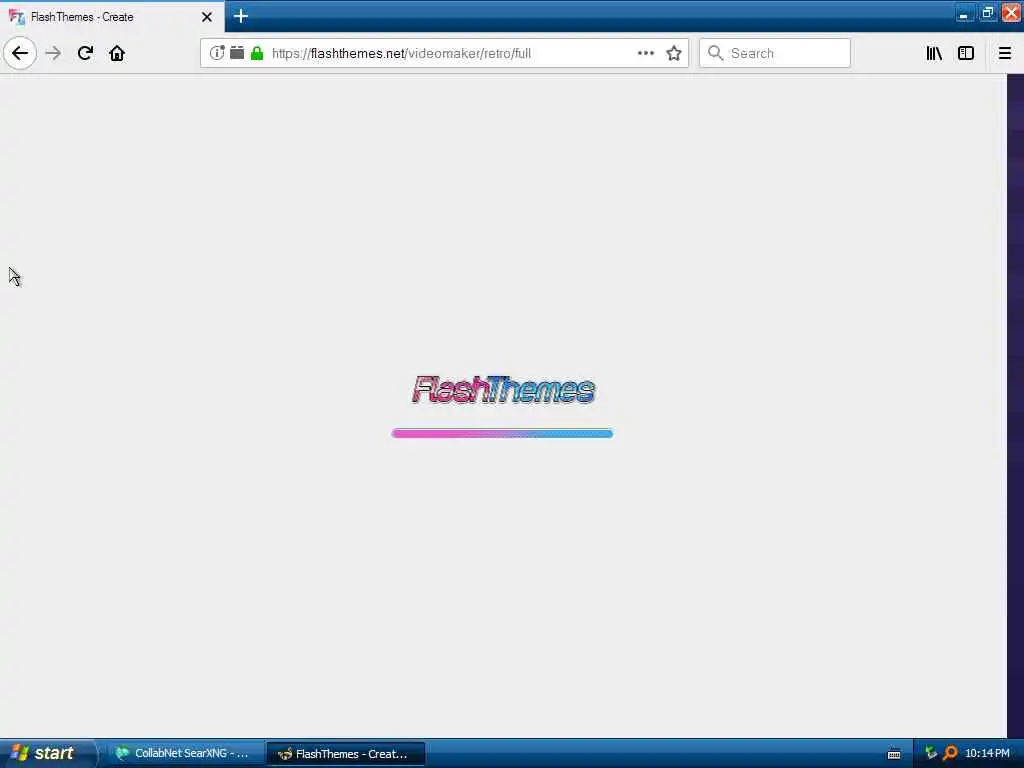Screen dimensions: 1024x768
Task: View the green padlock connection details
Action: [x=257, y=53]
